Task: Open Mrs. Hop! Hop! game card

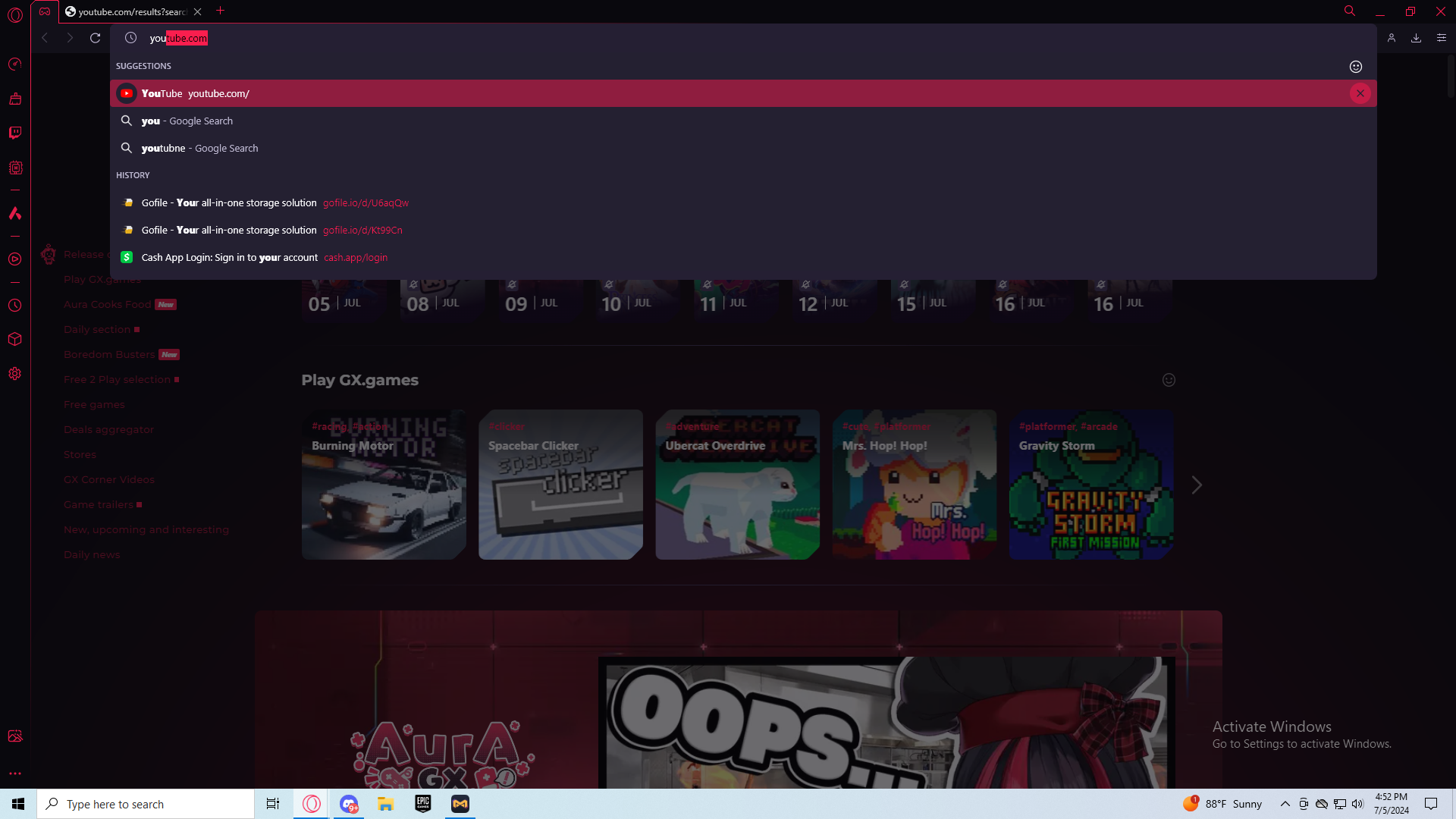Action: pyautogui.click(x=915, y=485)
